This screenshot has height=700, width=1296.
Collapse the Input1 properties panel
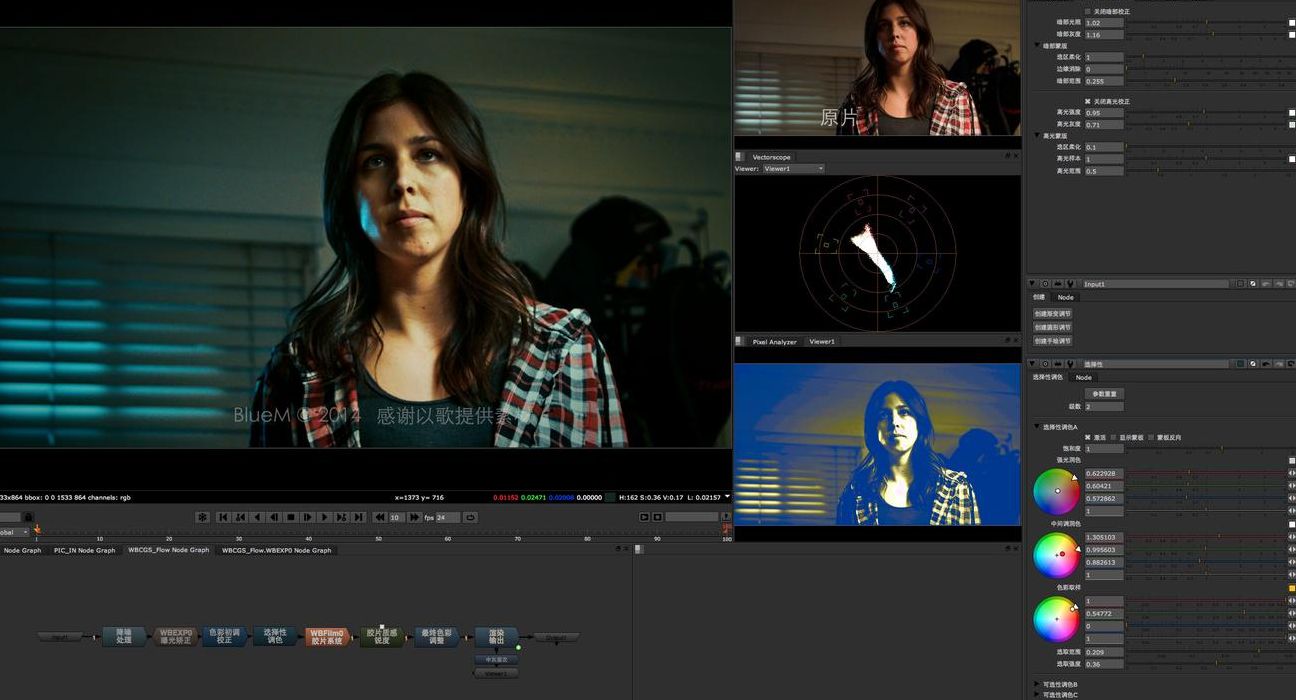click(1033, 284)
